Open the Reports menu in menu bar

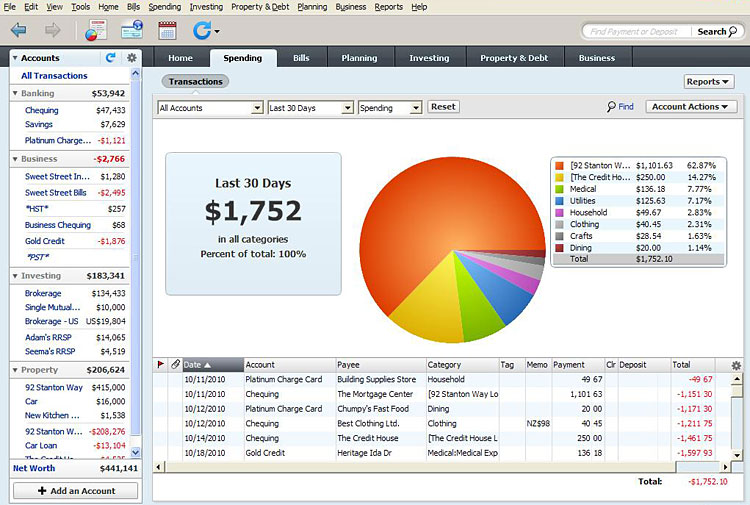pos(388,7)
